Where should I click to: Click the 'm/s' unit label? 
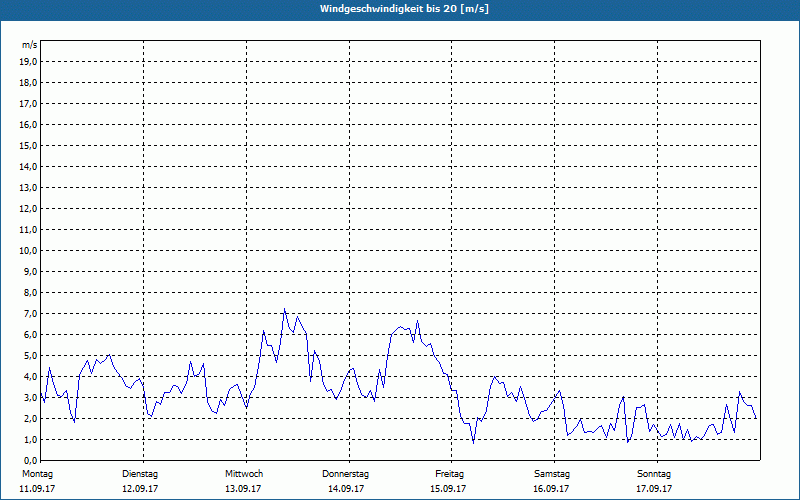30,45
